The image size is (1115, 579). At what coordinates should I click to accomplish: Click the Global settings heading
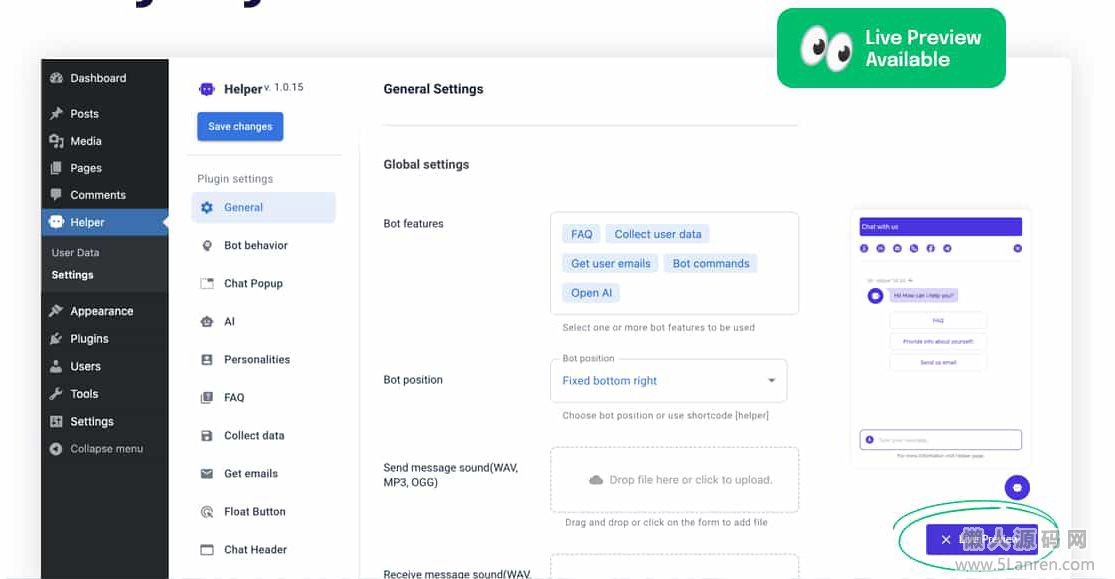(426, 164)
